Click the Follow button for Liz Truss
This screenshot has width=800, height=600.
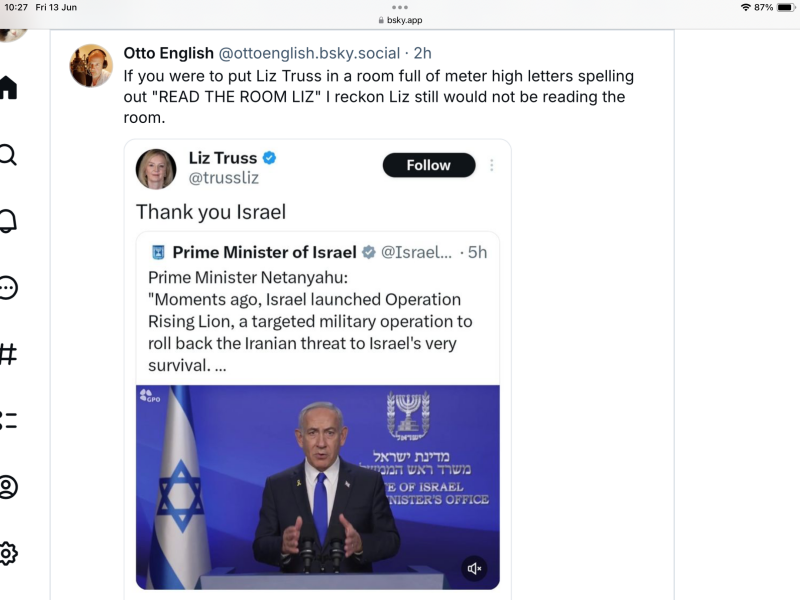pos(428,165)
